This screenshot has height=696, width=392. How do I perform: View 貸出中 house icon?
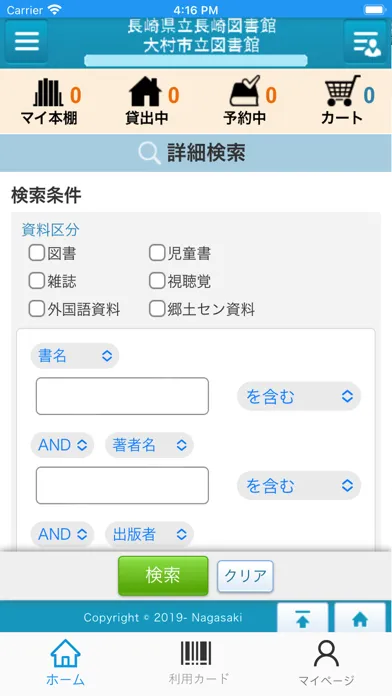pos(145,91)
